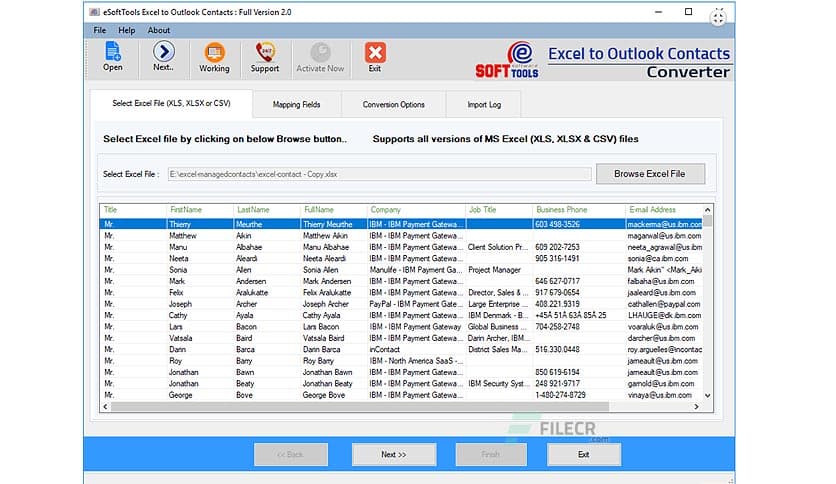Viewport: 836px width, 484px height.
Task: Switch to the Conversion Options tab
Action: 393,104
